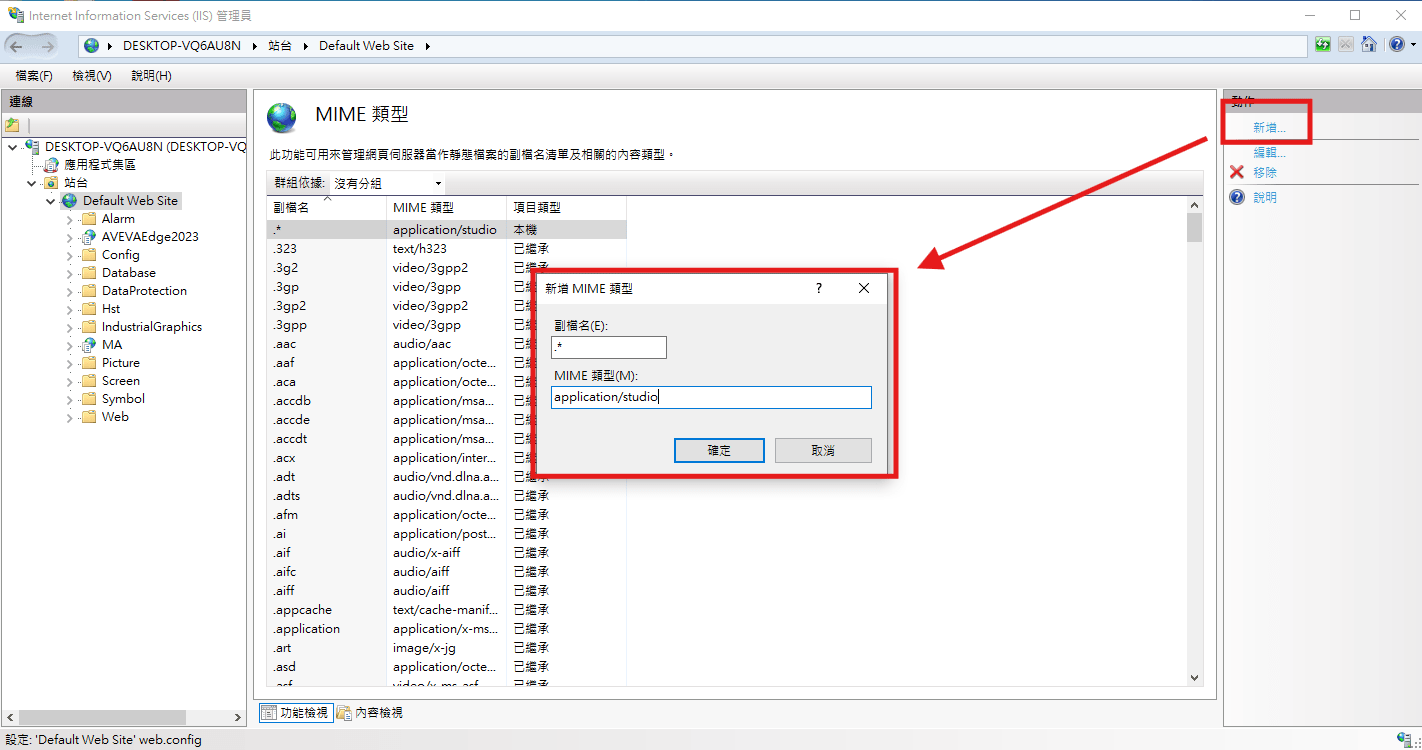The width and height of the screenshot is (1422, 750).
Task: Open the 檔案(F) File menu
Action: pos(34,76)
